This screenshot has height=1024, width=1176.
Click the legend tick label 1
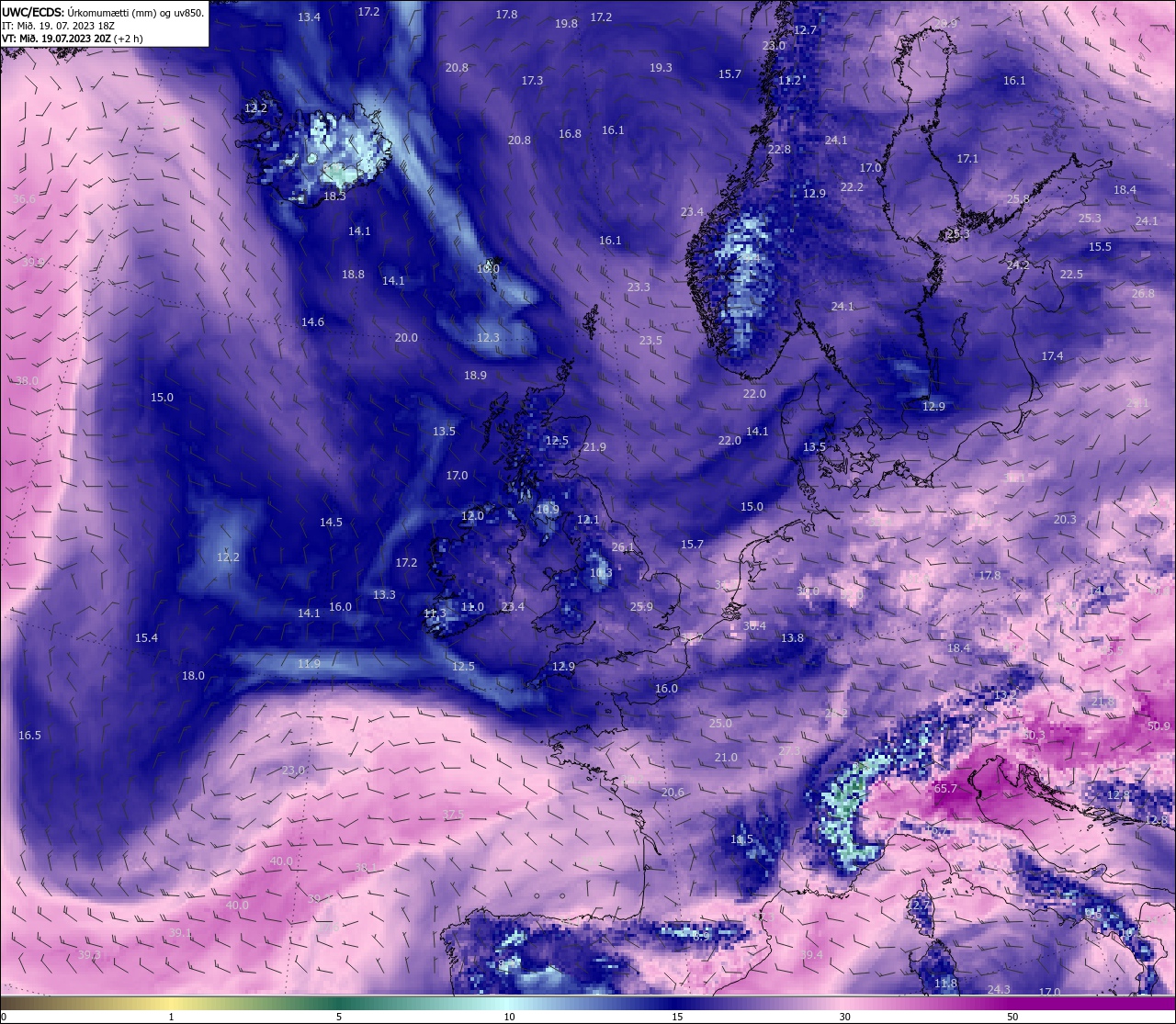coord(172,1017)
